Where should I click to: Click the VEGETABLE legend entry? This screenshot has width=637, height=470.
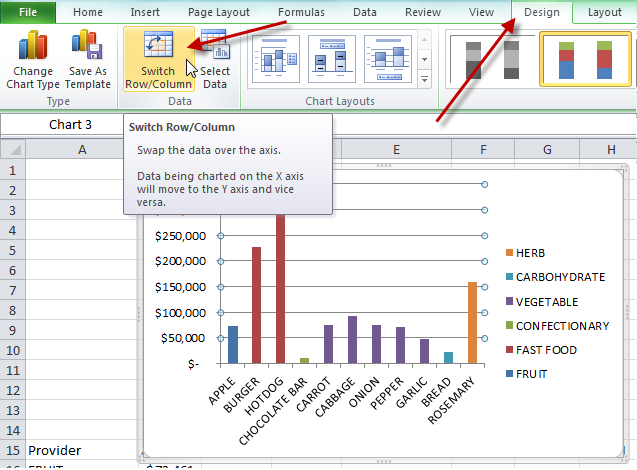tap(542, 302)
